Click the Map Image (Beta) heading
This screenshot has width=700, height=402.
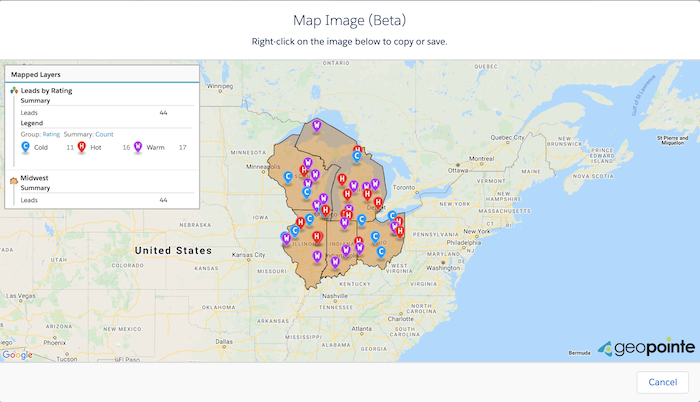coord(350,20)
